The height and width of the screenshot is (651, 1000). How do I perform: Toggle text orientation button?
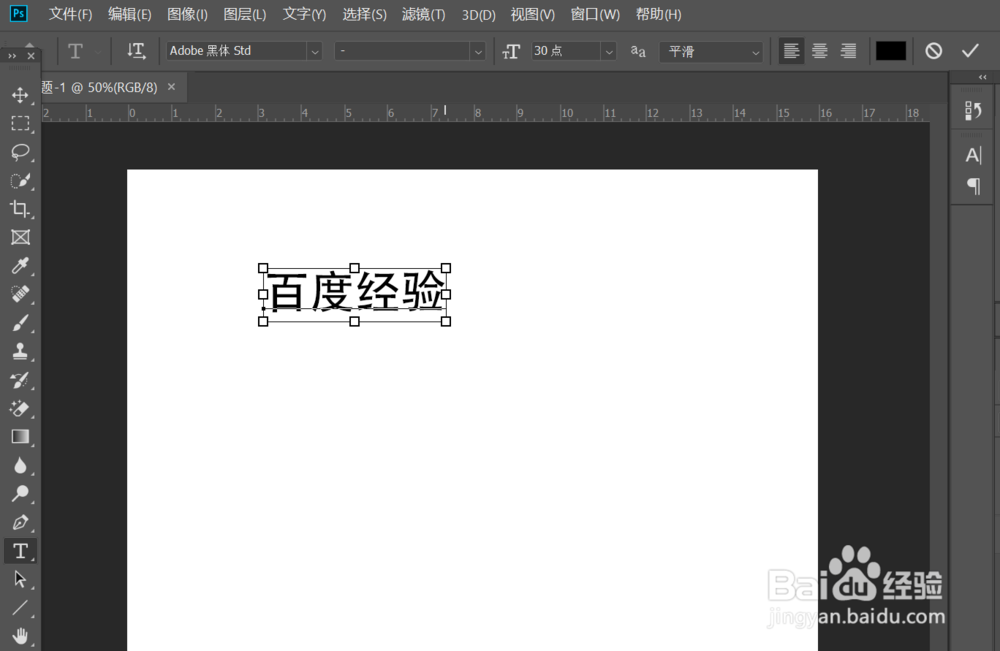[136, 51]
